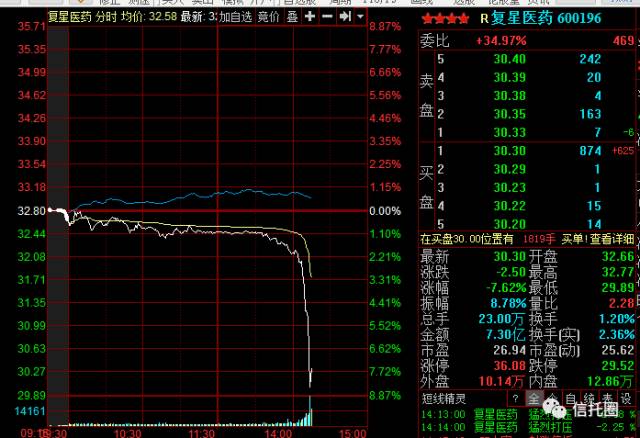Click the 最低 value 29.89
The width and height of the screenshot is (640, 438).
coord(618,288)
